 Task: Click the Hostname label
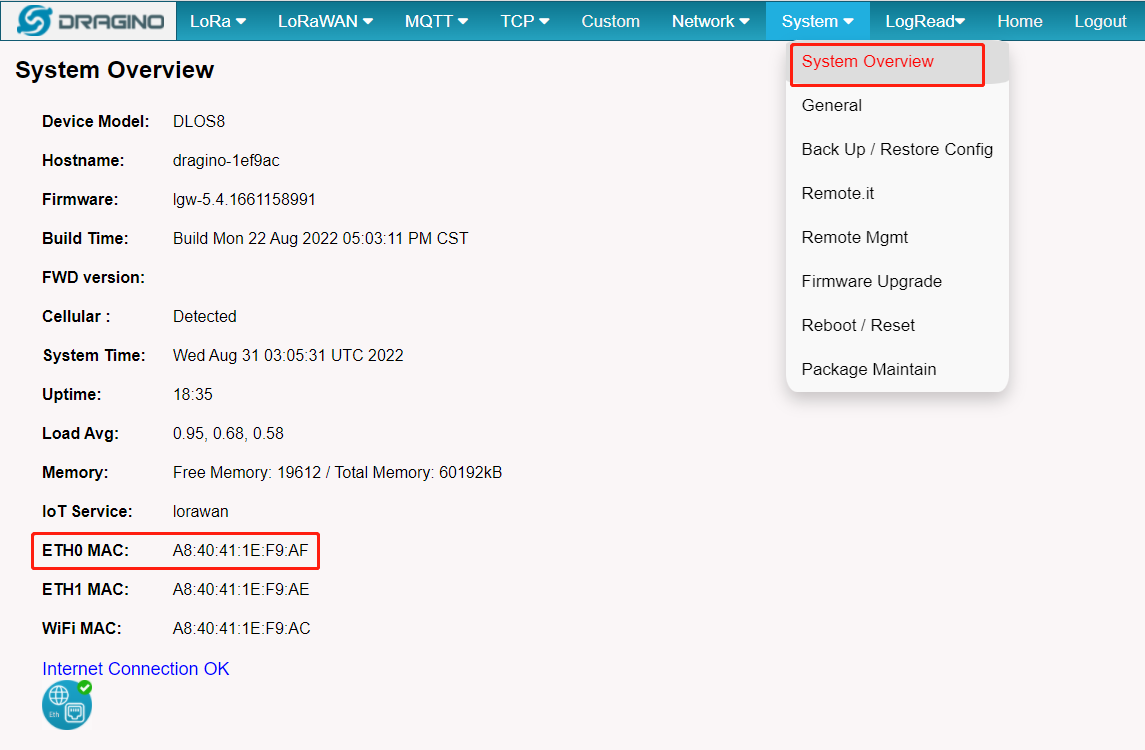pyautogui.click(x=83, y=161)
